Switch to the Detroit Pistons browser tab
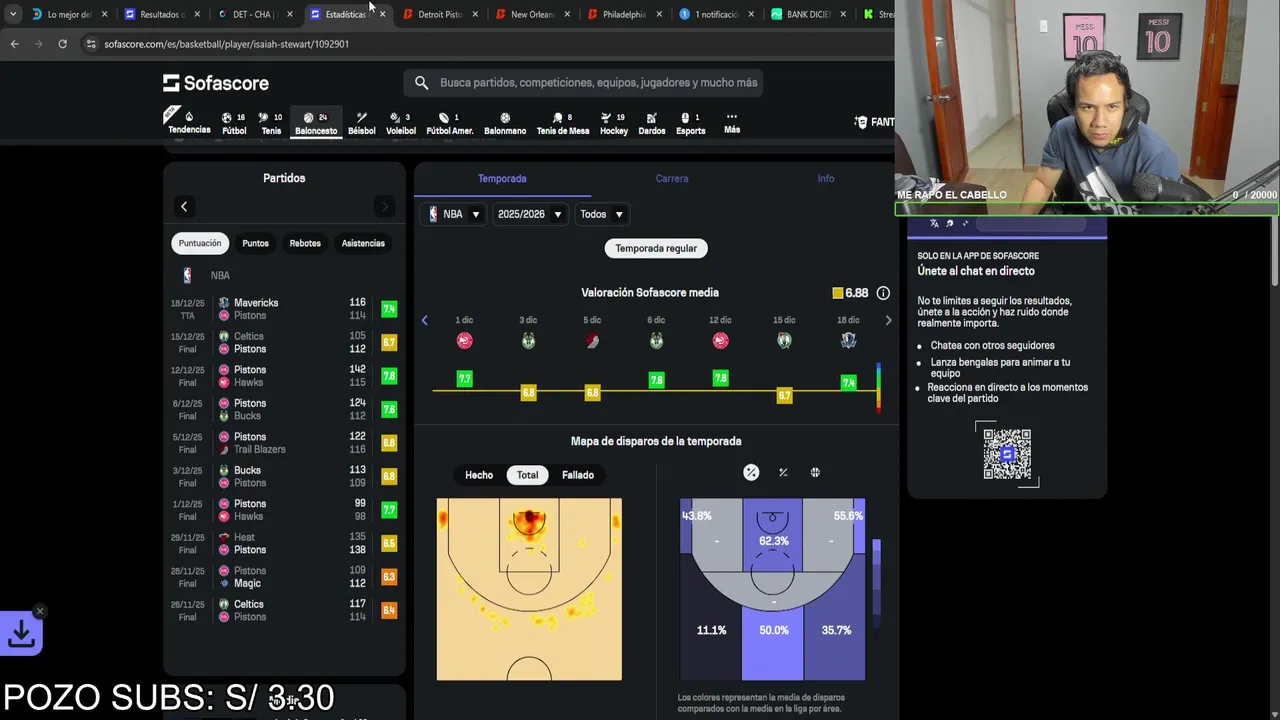 click(441, 14)
